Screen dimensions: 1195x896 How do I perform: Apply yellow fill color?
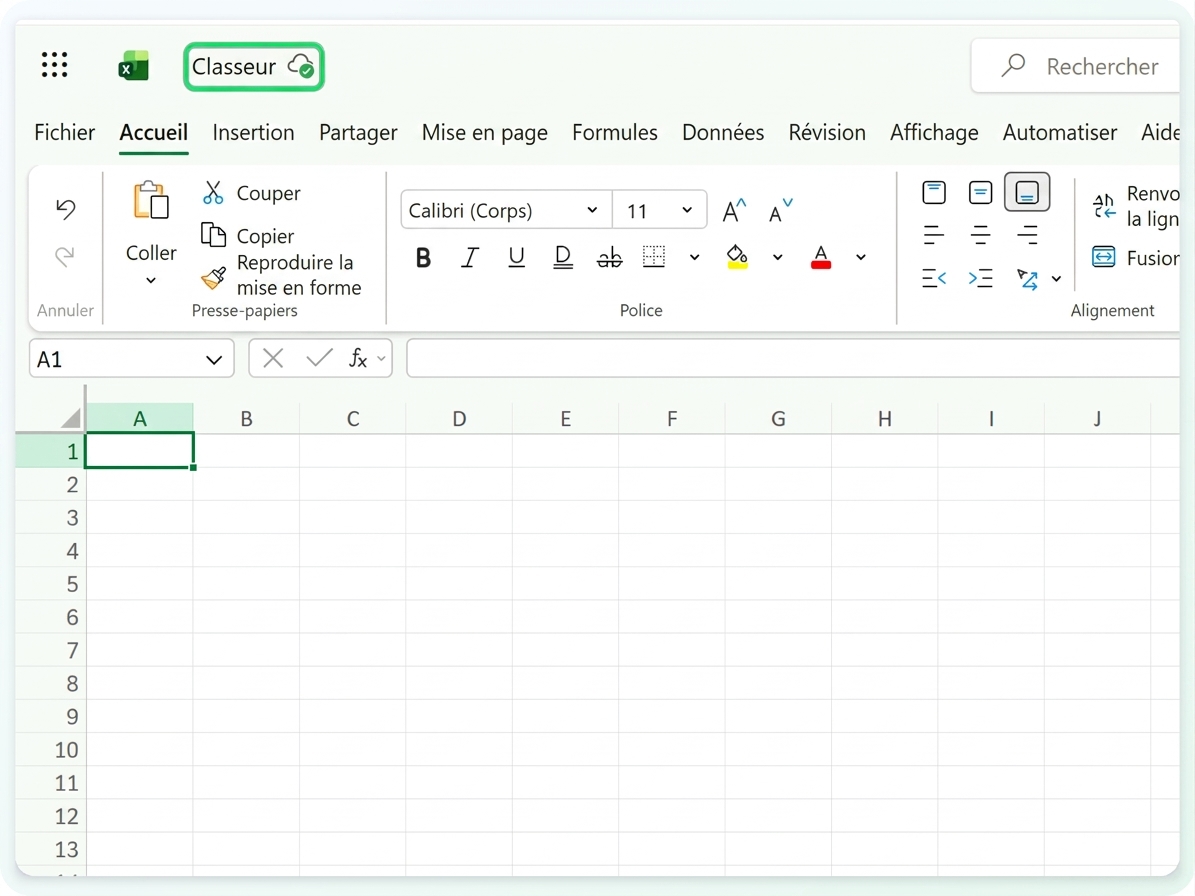[x=737, y=257]
